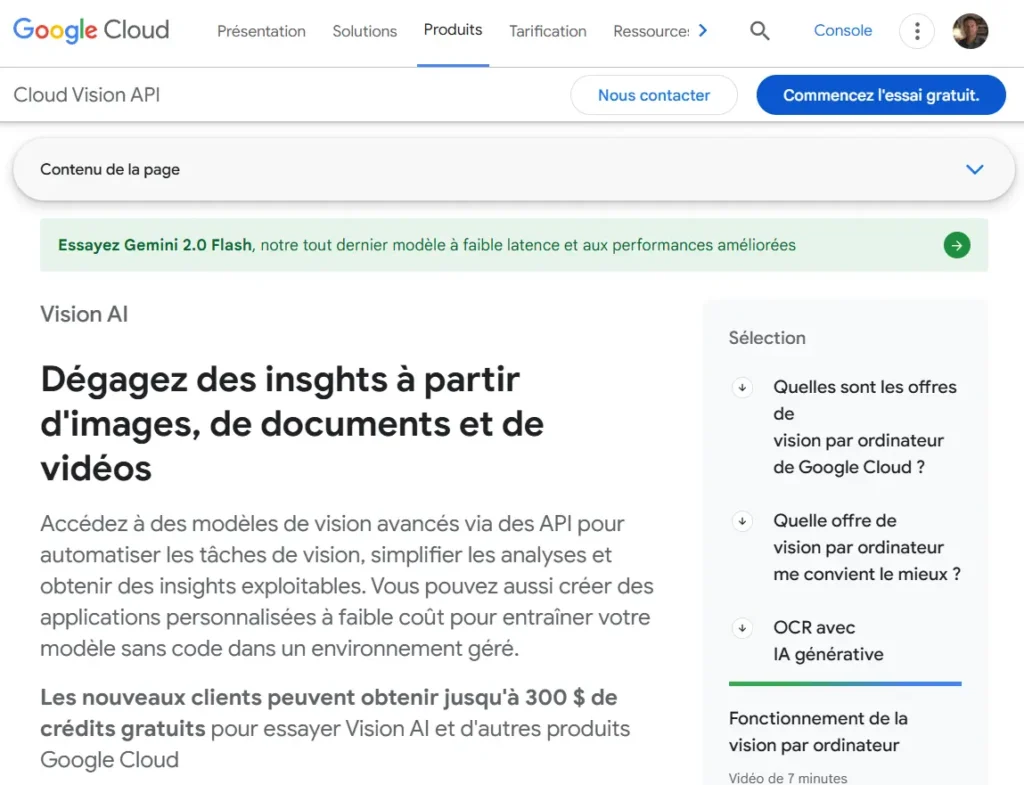Click arrow icon beside 'OCR avec IA générative'
This screenshot has width=1024, height=785.
click(x=742, y=628)
